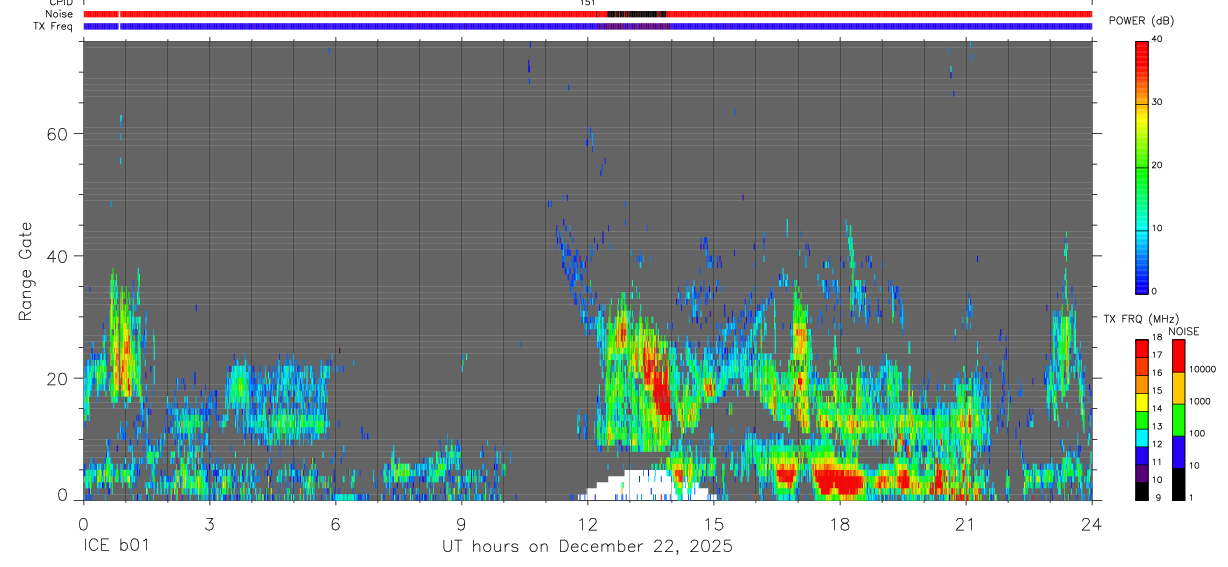The height and width of the screenshot is (567, 1228).
Task: Click the 21 tick on UT hours axis
Action: (x=965, y=524)
